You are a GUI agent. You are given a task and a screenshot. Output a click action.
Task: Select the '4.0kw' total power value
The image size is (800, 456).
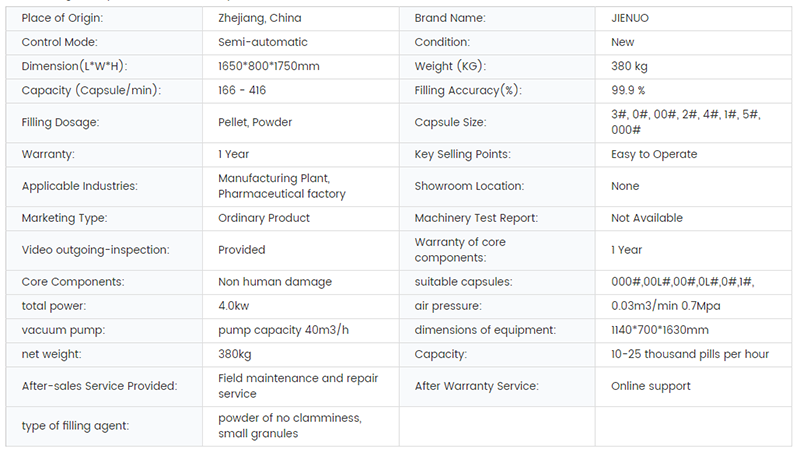coord(235,306)
